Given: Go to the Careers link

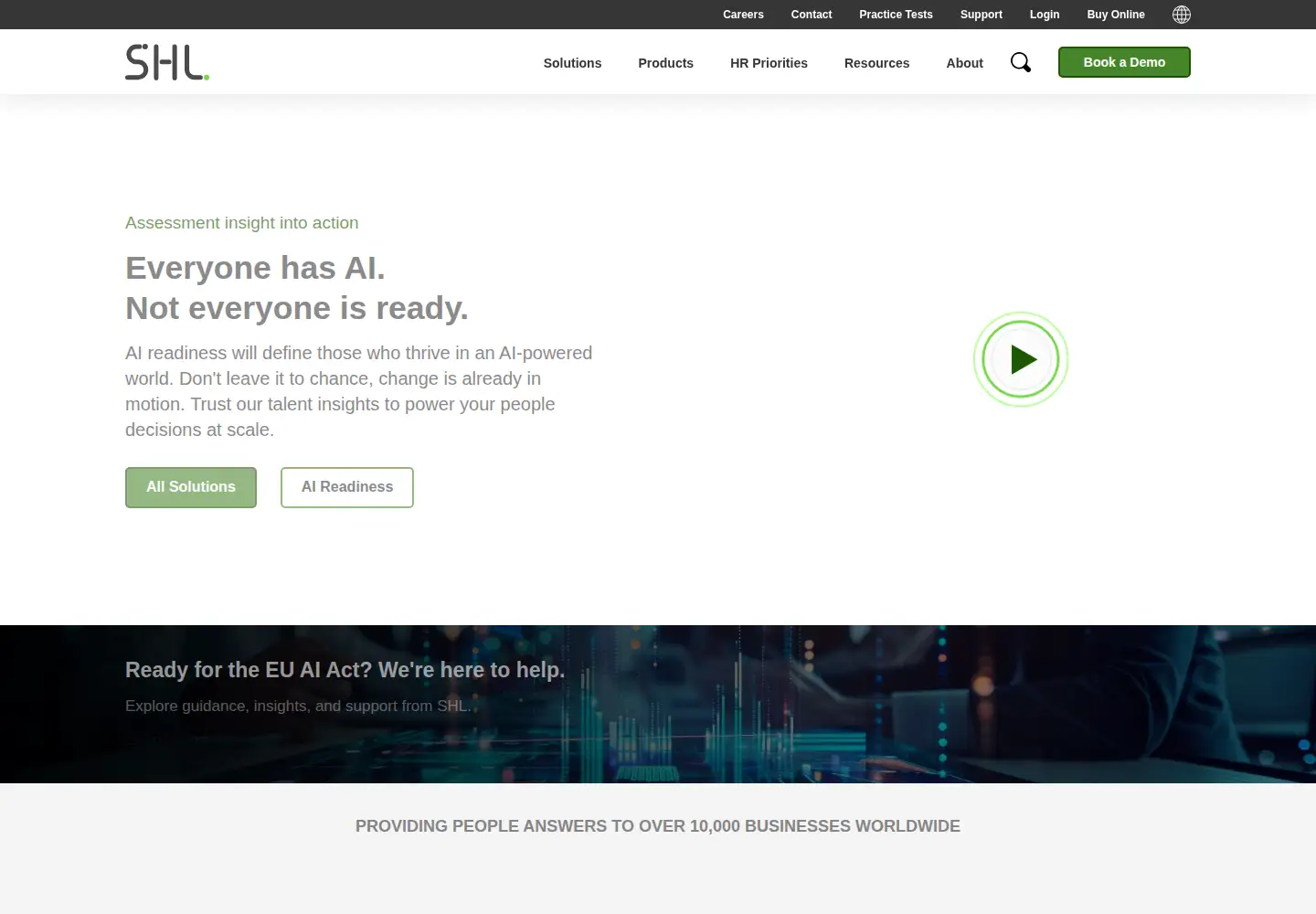Looking at the screenshot, I should (x=743, y=15).
